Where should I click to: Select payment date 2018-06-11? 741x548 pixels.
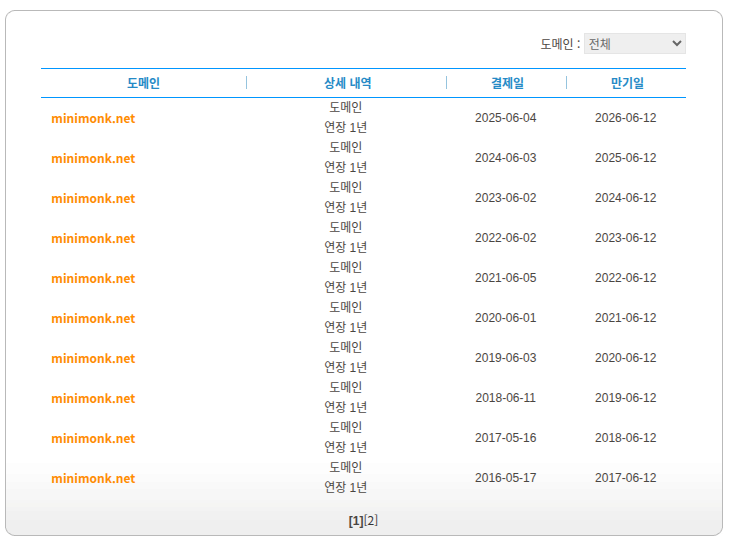point(506,398)
